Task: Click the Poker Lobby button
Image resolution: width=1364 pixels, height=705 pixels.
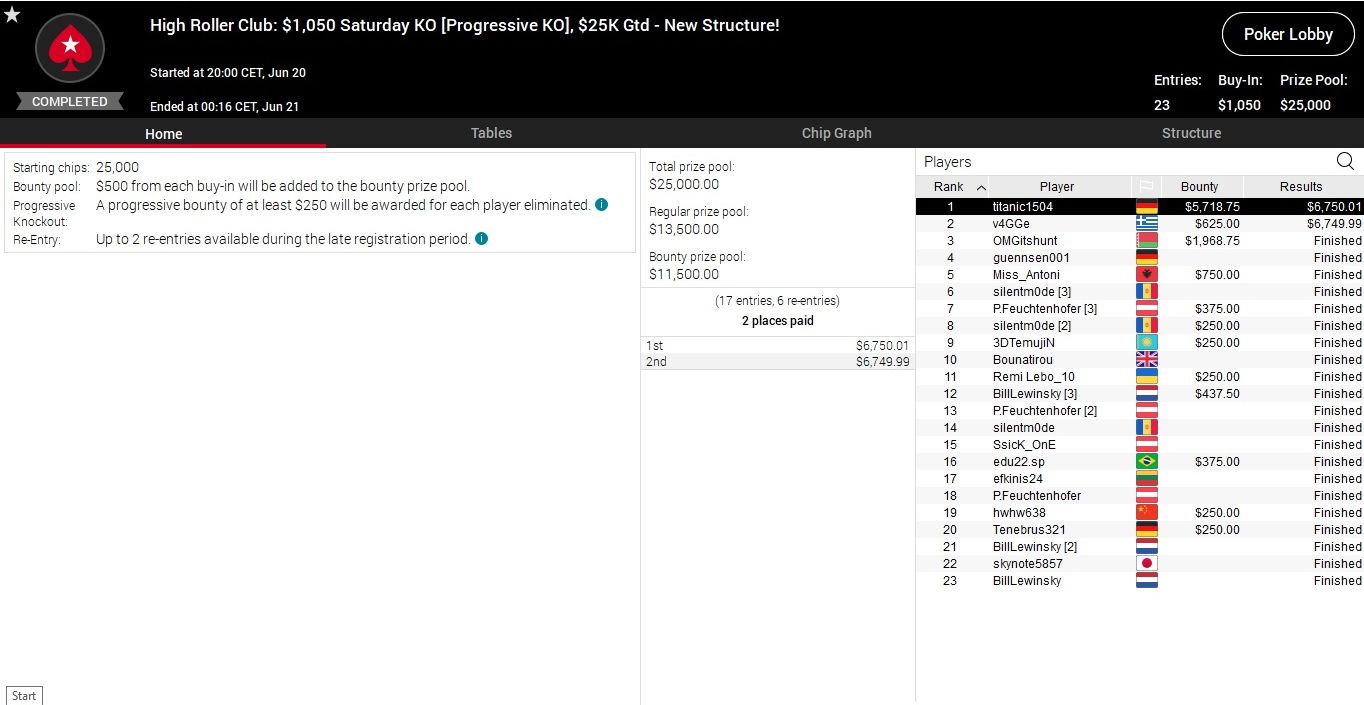Action: pos(1287,34)
